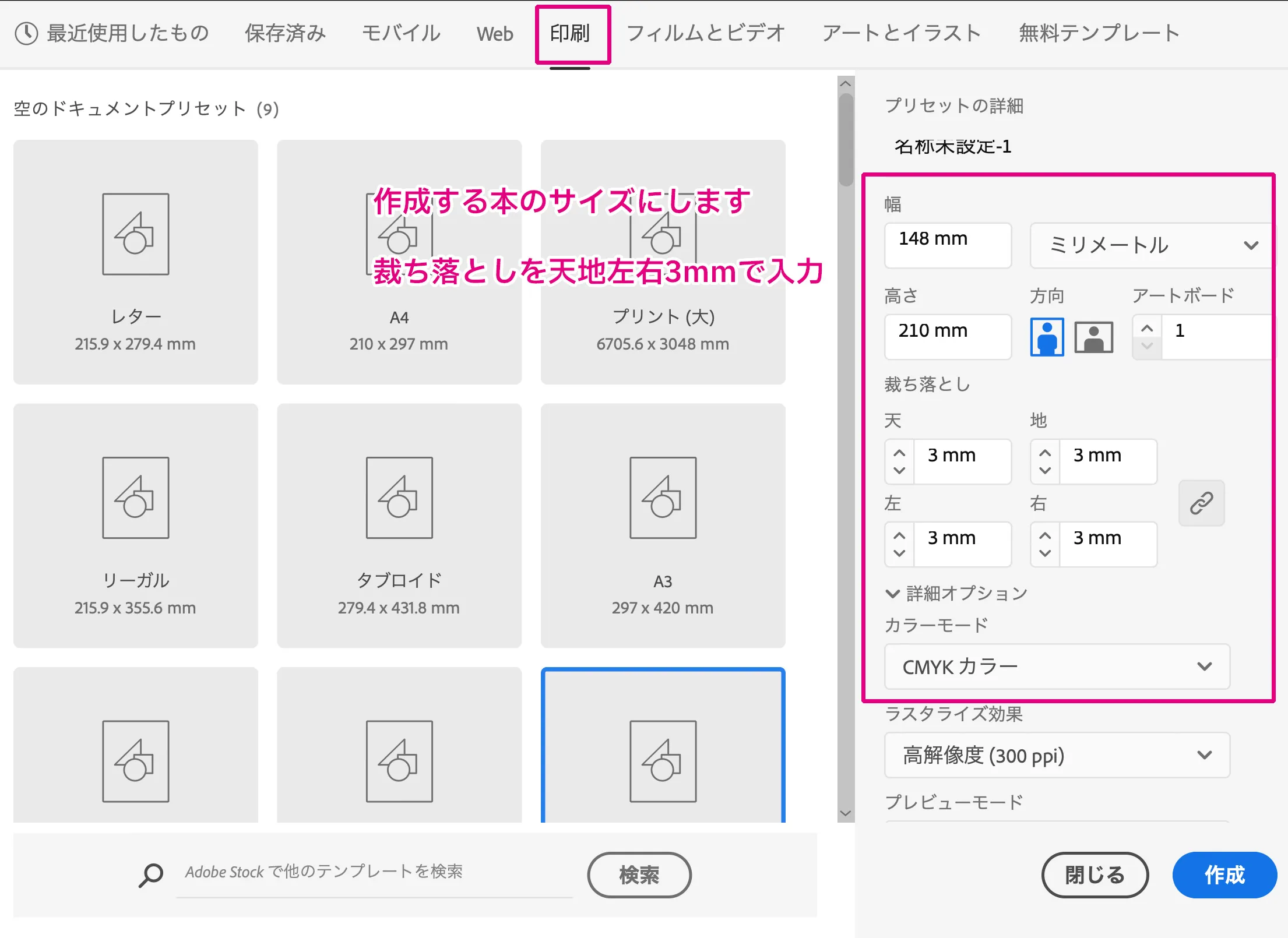Screen dimensions: 1288x938
Task: Click the アートボード number field
Action: coord(1217,337)
